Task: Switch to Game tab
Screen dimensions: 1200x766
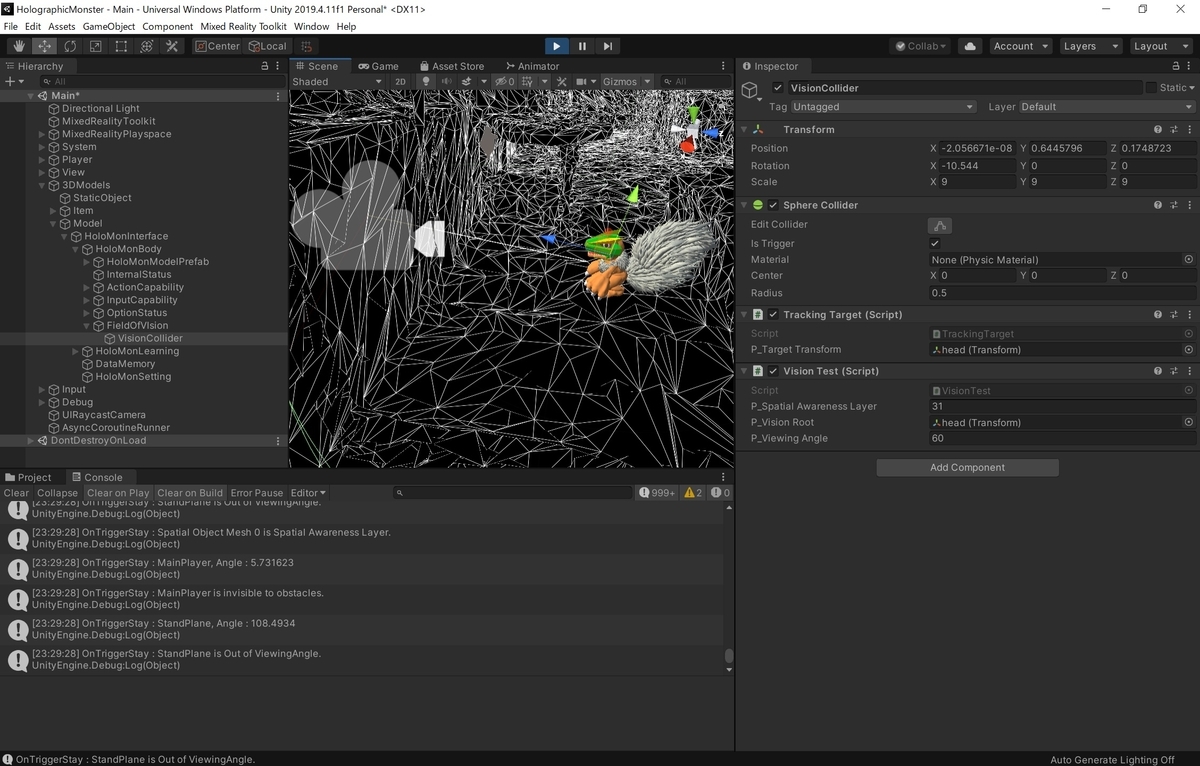Action: coord(377,66)
